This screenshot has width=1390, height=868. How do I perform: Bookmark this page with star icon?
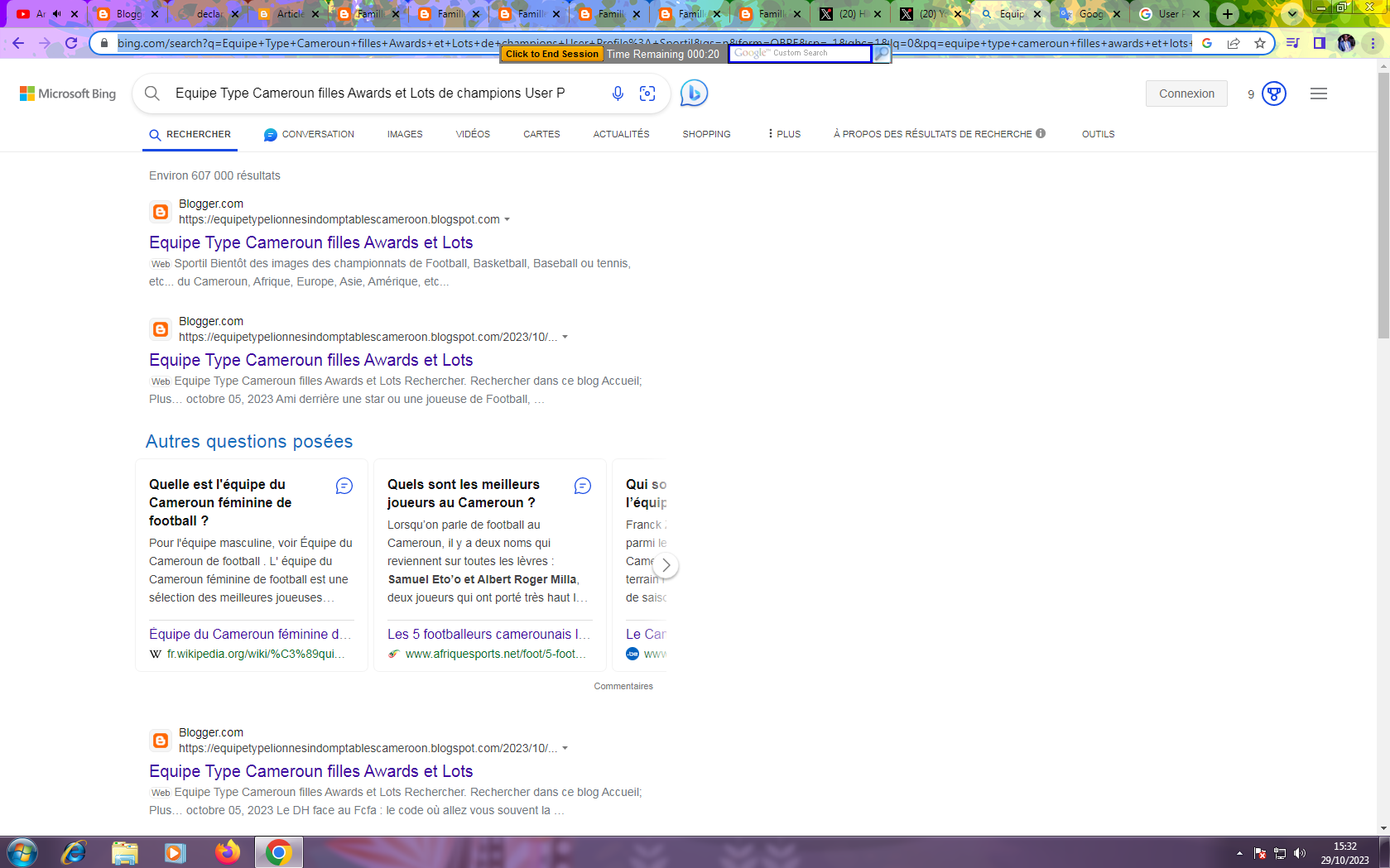click(x=1260, y=43)
